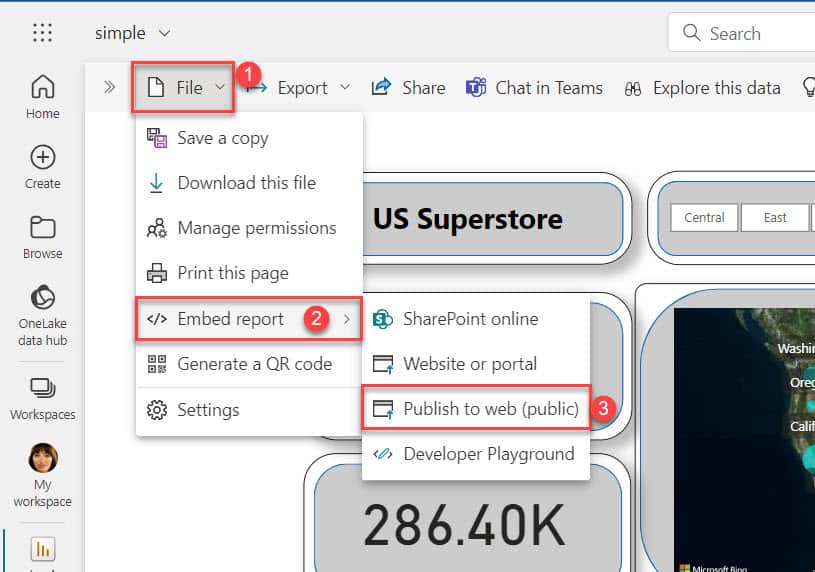Select the East region slicer button
This screenshot has width=815, height=572.
775,217
